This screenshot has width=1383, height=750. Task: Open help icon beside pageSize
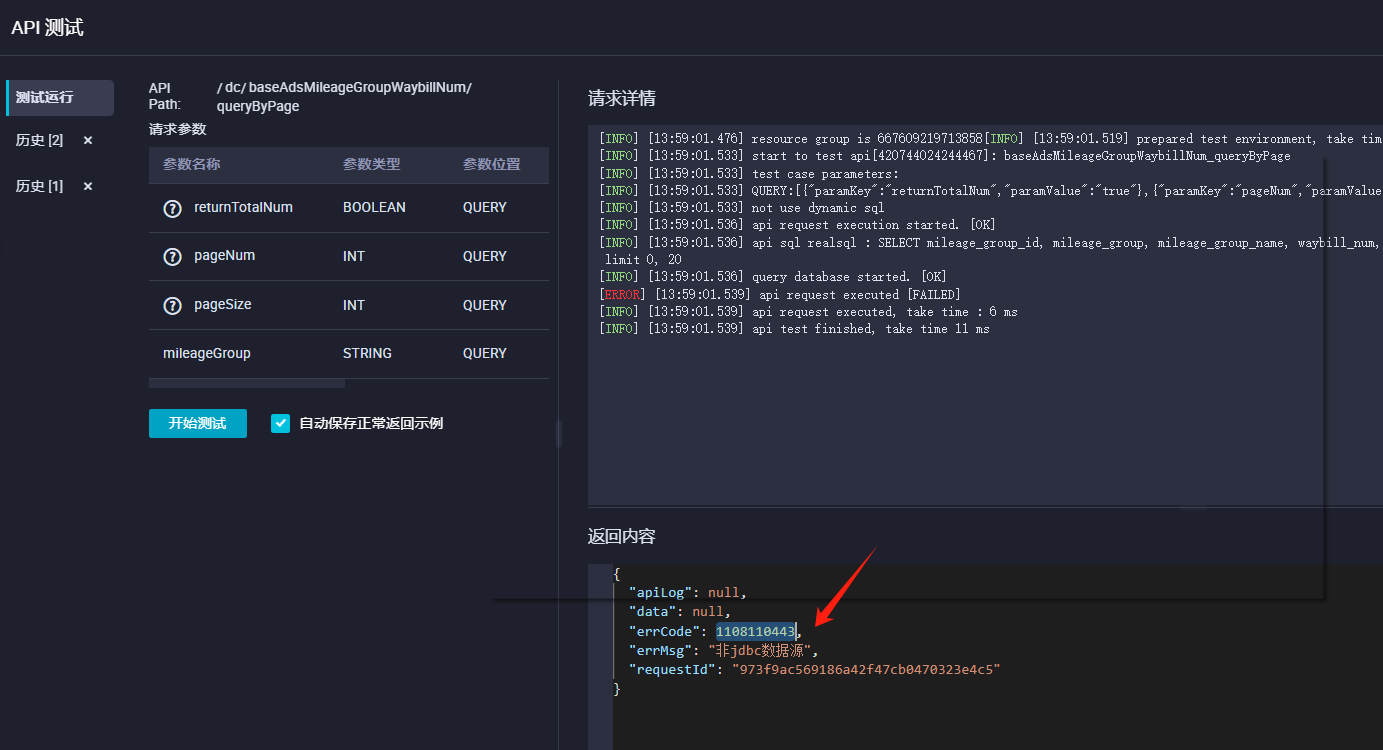172,306
